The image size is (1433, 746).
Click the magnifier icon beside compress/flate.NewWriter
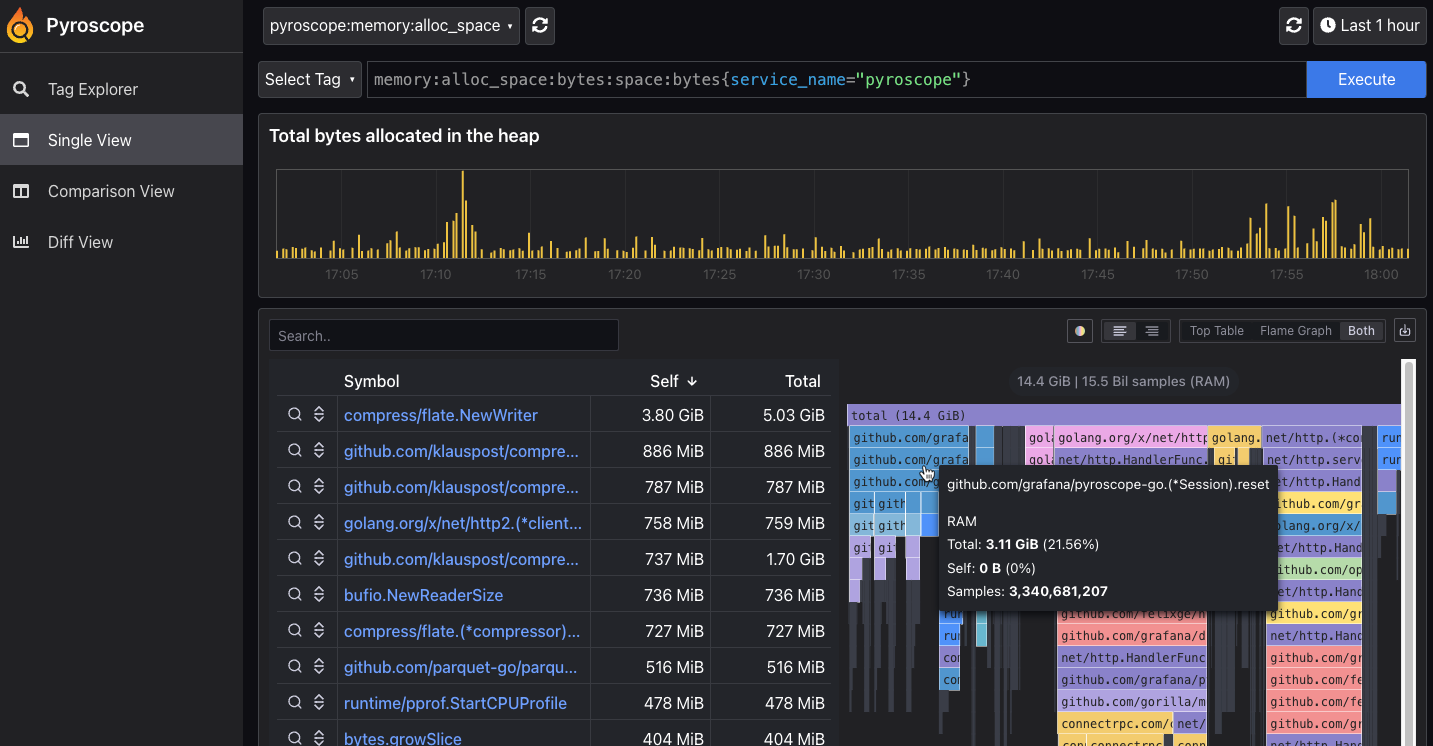click(294, 414)
